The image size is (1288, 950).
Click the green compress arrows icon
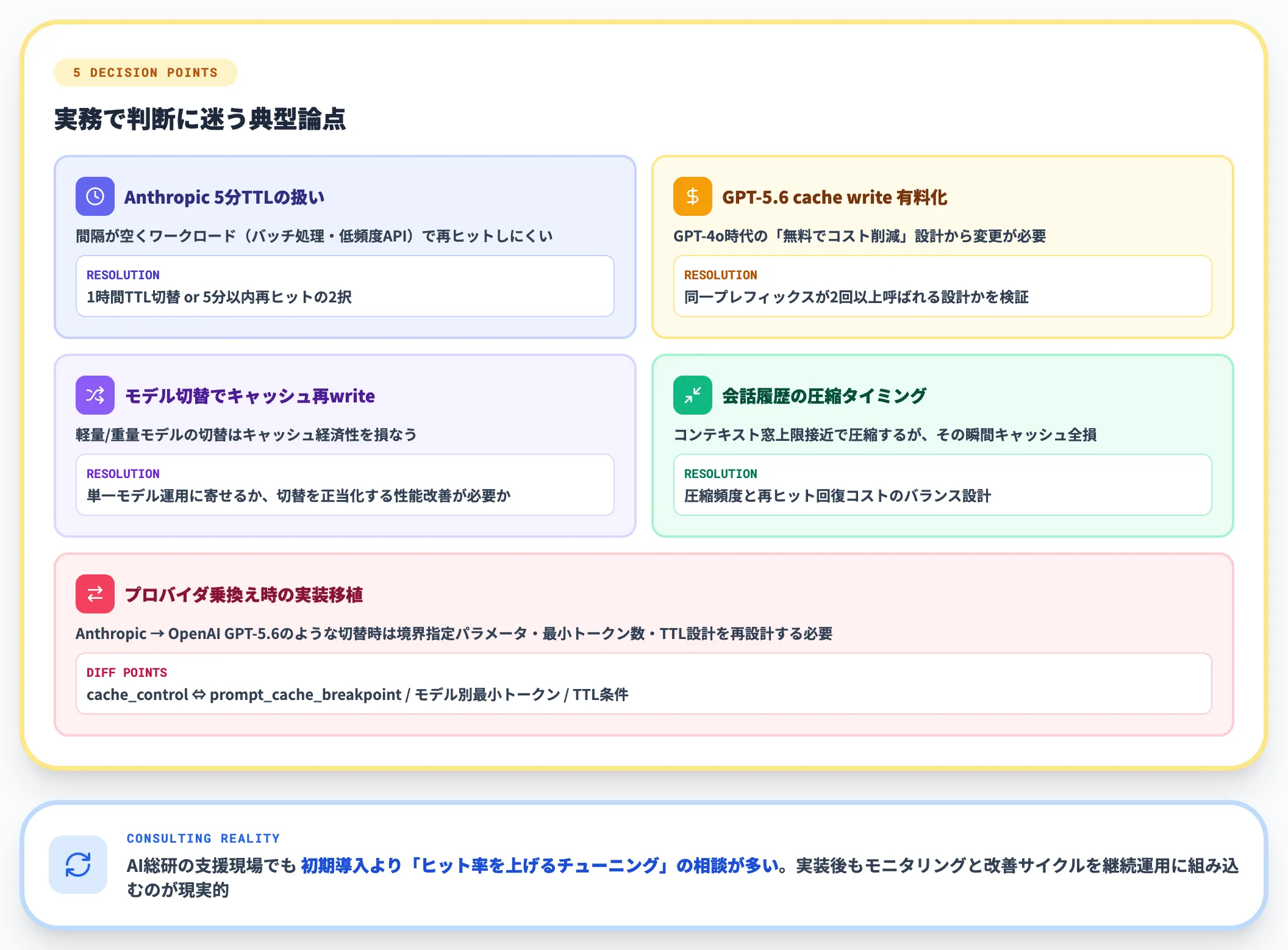point(693,395)
